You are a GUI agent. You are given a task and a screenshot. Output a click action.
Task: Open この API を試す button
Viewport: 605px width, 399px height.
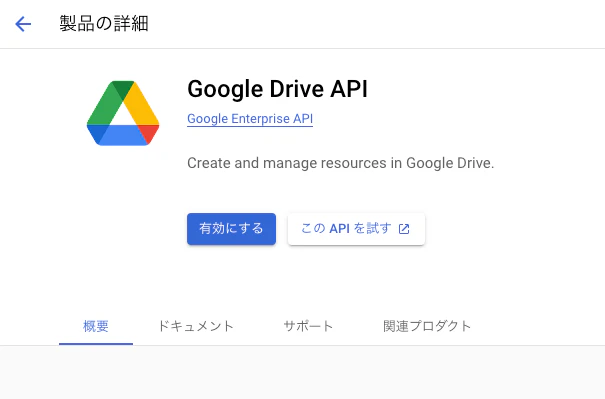[x=357, y=229]
